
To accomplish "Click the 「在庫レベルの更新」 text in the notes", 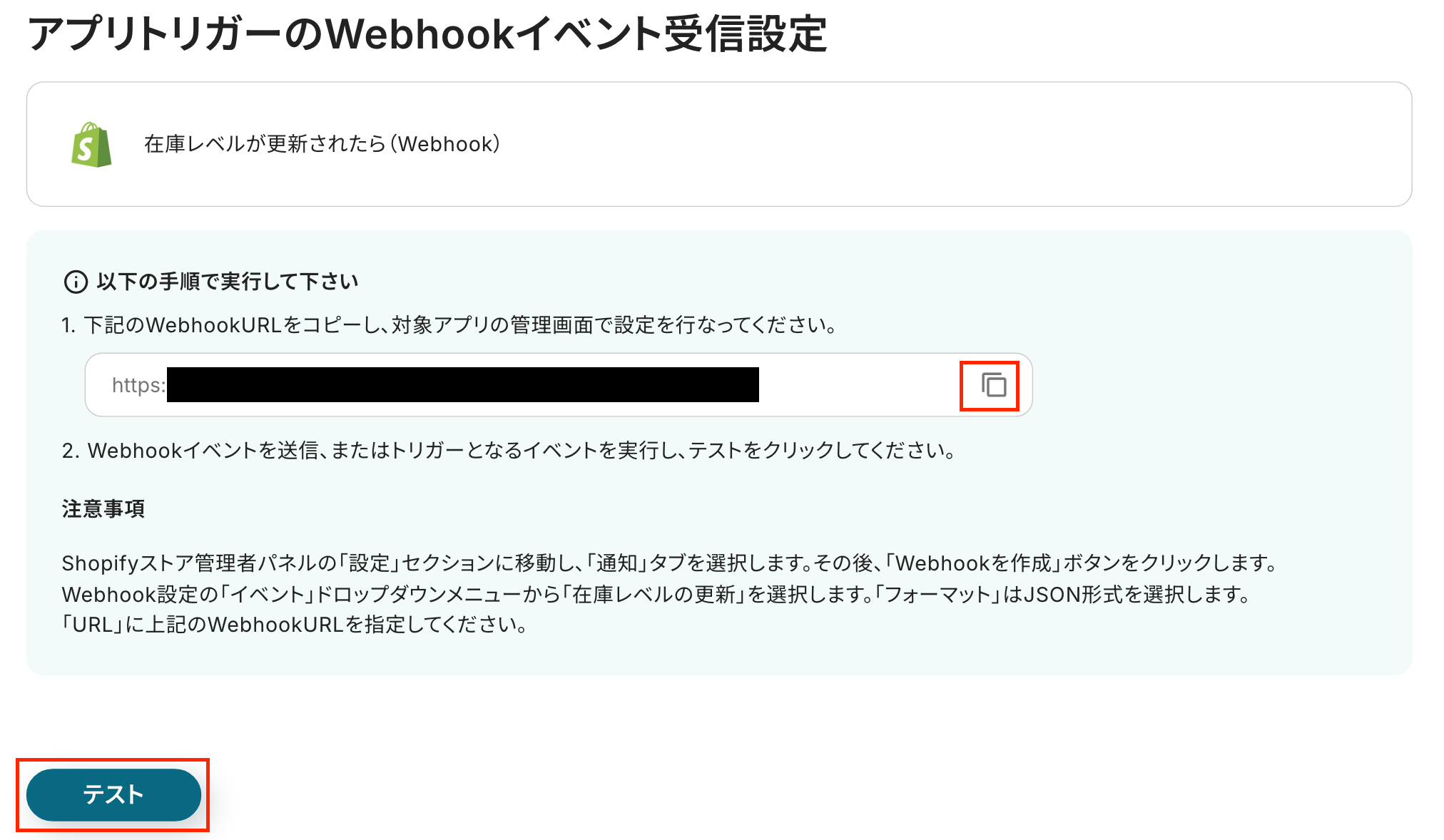I will [x=654, y=594].
